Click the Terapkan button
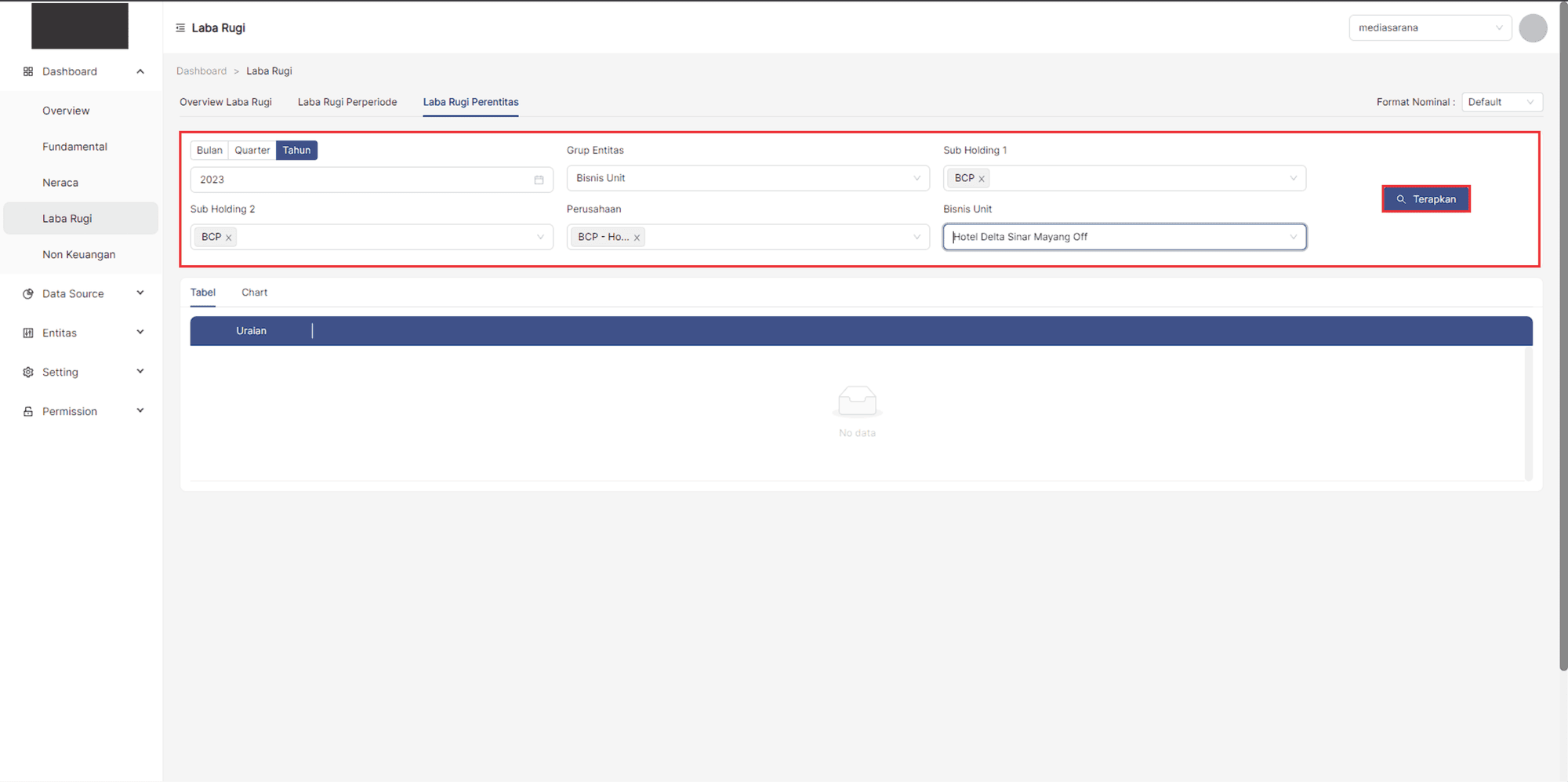 (1425, 199)
